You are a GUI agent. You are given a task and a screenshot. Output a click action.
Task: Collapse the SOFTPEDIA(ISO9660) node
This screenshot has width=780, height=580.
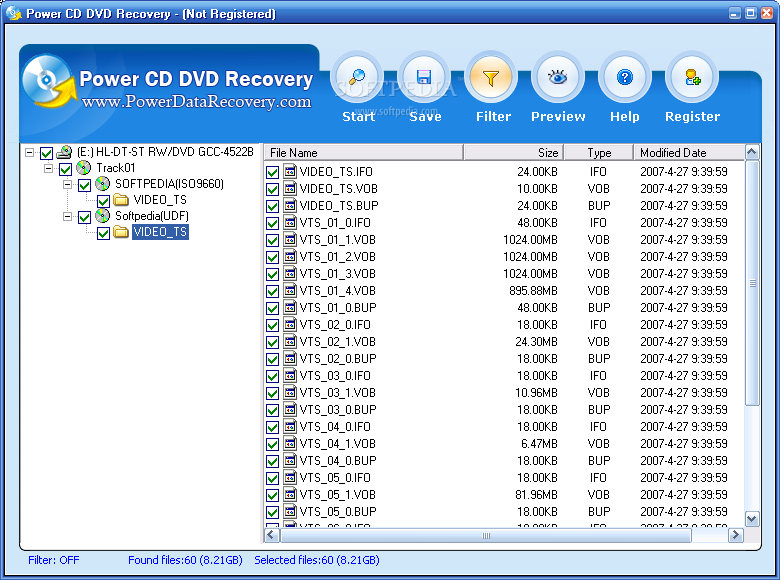67,184
